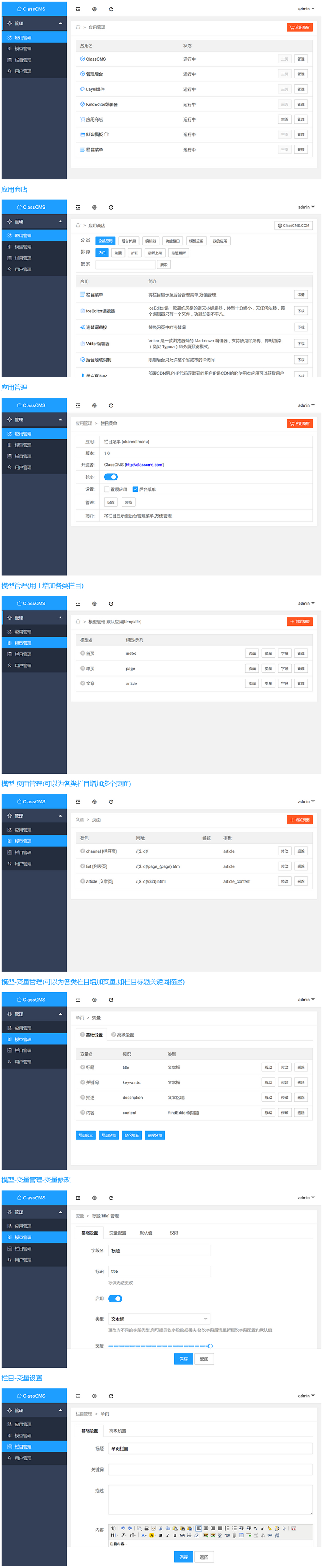Switch to the 变量配置 tab

coord(117,1232)
